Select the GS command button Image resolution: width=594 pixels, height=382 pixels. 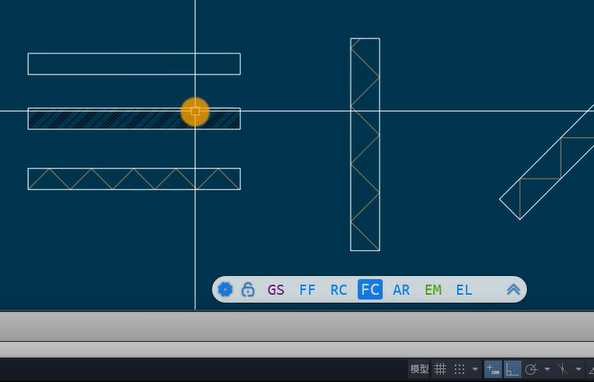click(276, 290)
